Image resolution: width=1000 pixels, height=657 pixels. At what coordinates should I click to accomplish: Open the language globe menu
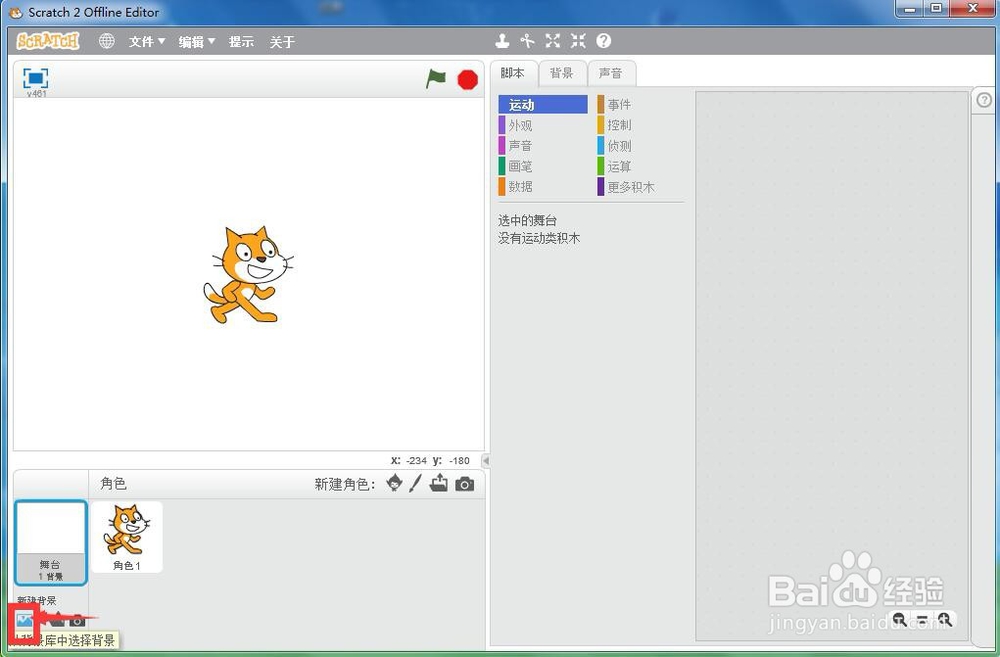click(x=107, y=41)
